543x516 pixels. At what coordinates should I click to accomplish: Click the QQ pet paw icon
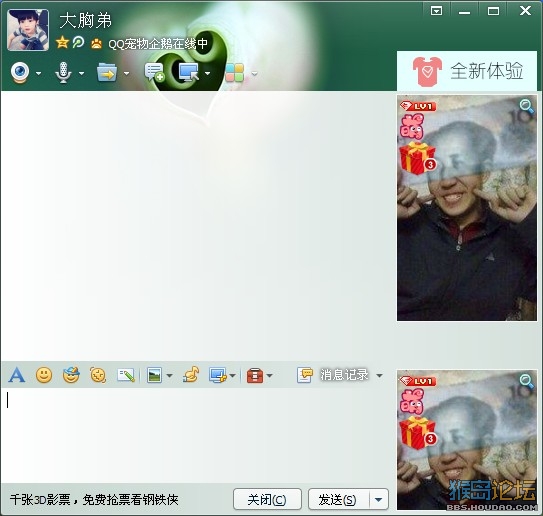click(97, 44)
